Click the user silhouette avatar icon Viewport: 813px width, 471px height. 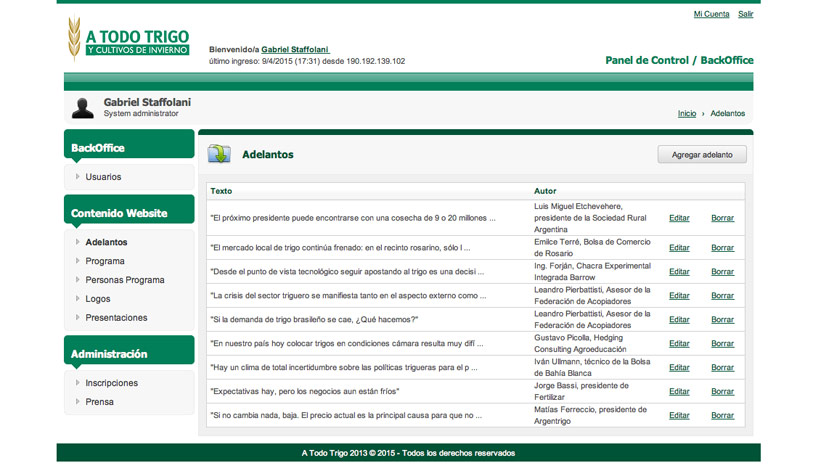(82, 108)
